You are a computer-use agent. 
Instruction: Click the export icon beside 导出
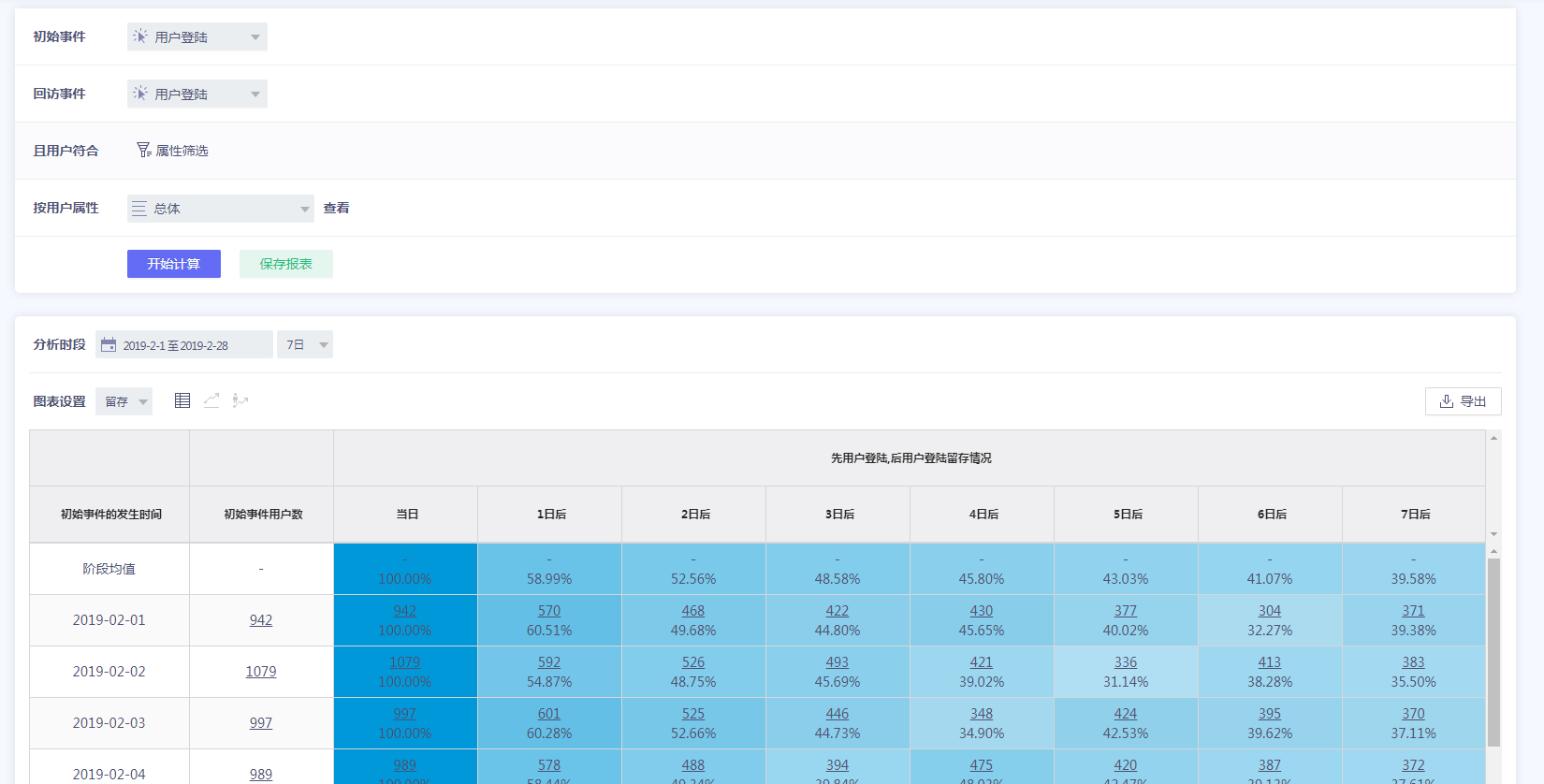(1447, 401)
